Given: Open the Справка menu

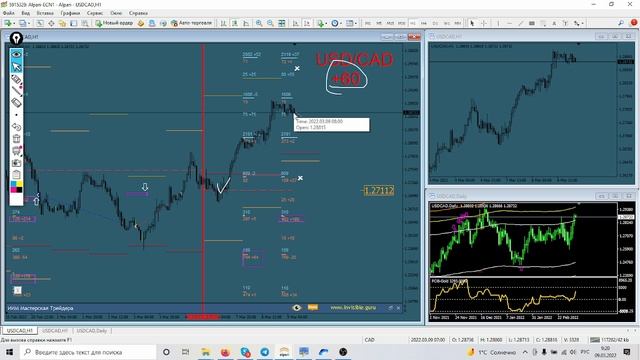Looking at the screenshot, I should click(x=138, y=13).
